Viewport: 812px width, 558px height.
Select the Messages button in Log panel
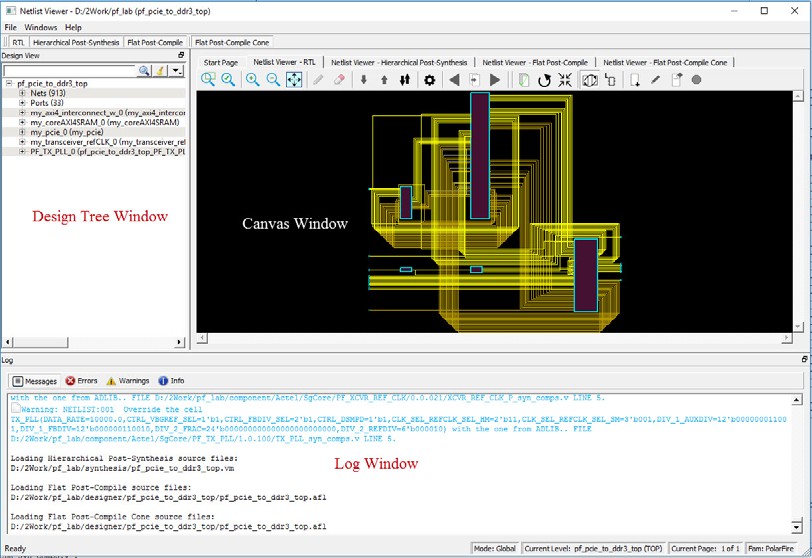pyautogui.click(x=35, y=381)
